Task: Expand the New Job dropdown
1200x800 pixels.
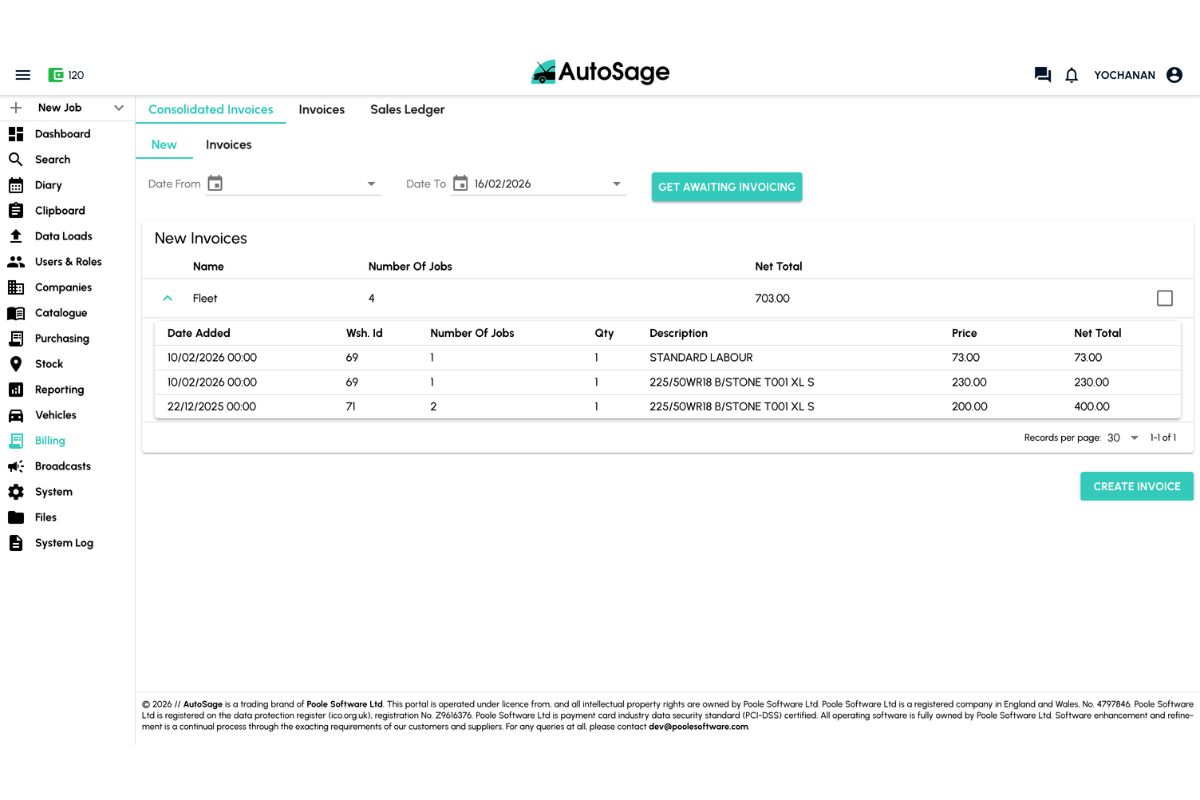Action: pos(118,107)
